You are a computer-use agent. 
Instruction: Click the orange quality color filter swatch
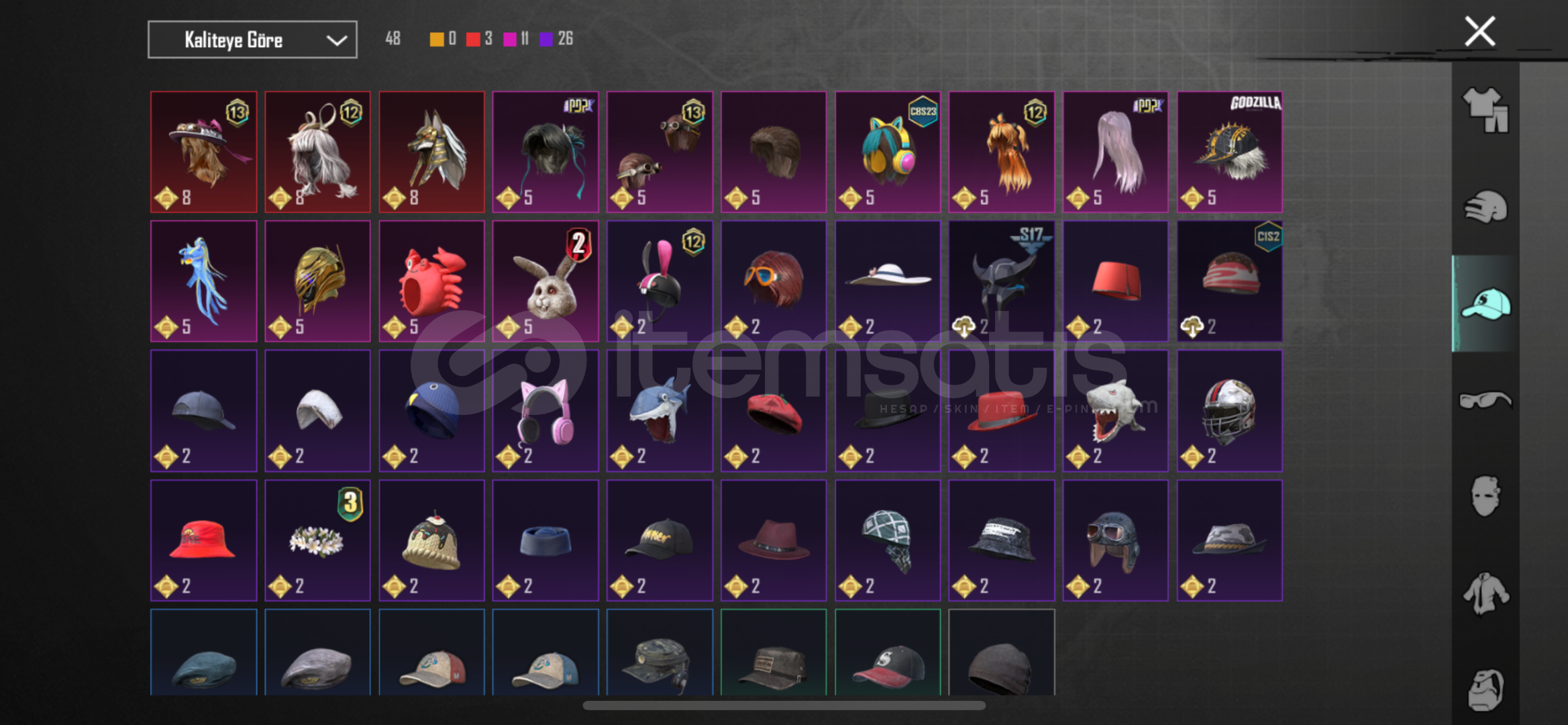pyautogui.click(x=437, y=39)
